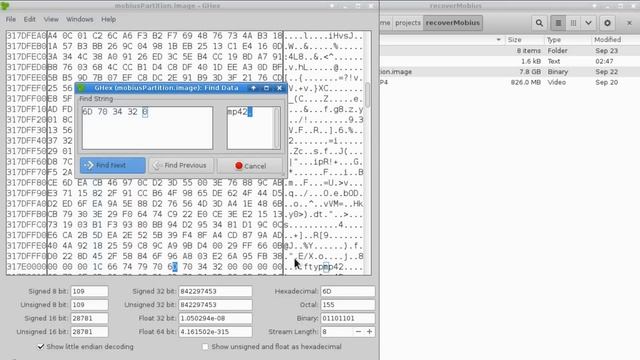Viewport: 640px width, 360px height.
Task: Open the View menu in GHex
Action: (51, 19)
